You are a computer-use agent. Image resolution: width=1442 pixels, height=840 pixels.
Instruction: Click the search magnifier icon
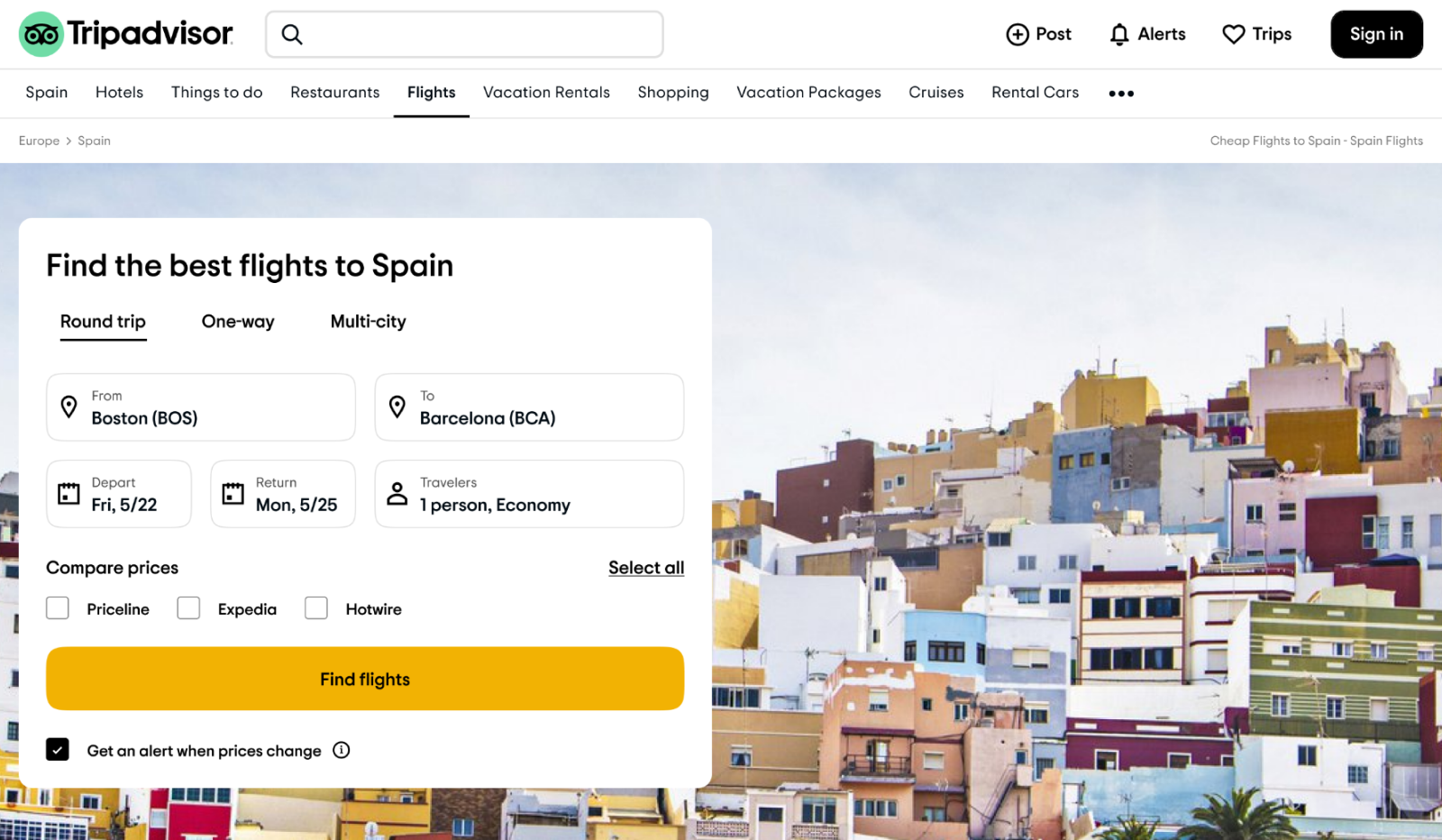[x=291, y=34]
